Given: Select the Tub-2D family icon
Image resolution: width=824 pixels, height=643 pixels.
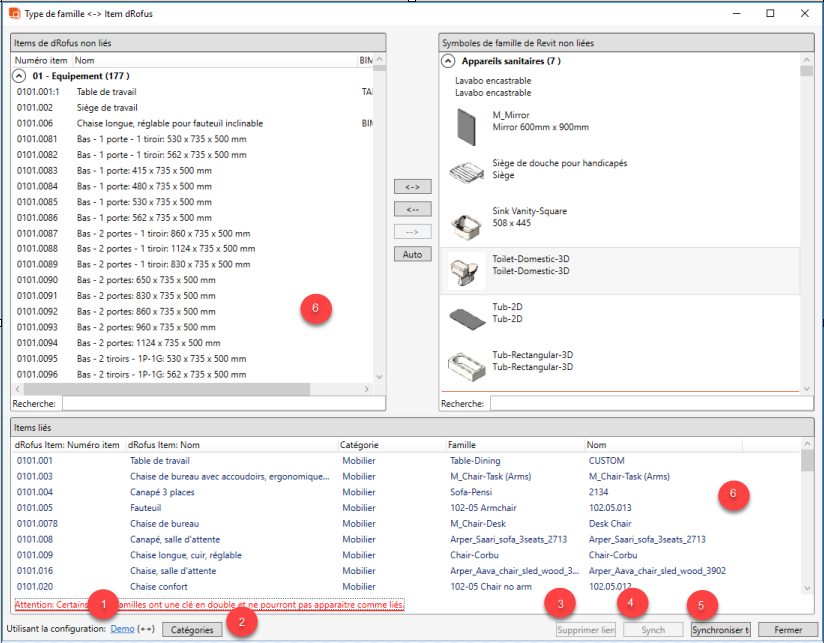Looking at the screenshot, I should (467, 316).
